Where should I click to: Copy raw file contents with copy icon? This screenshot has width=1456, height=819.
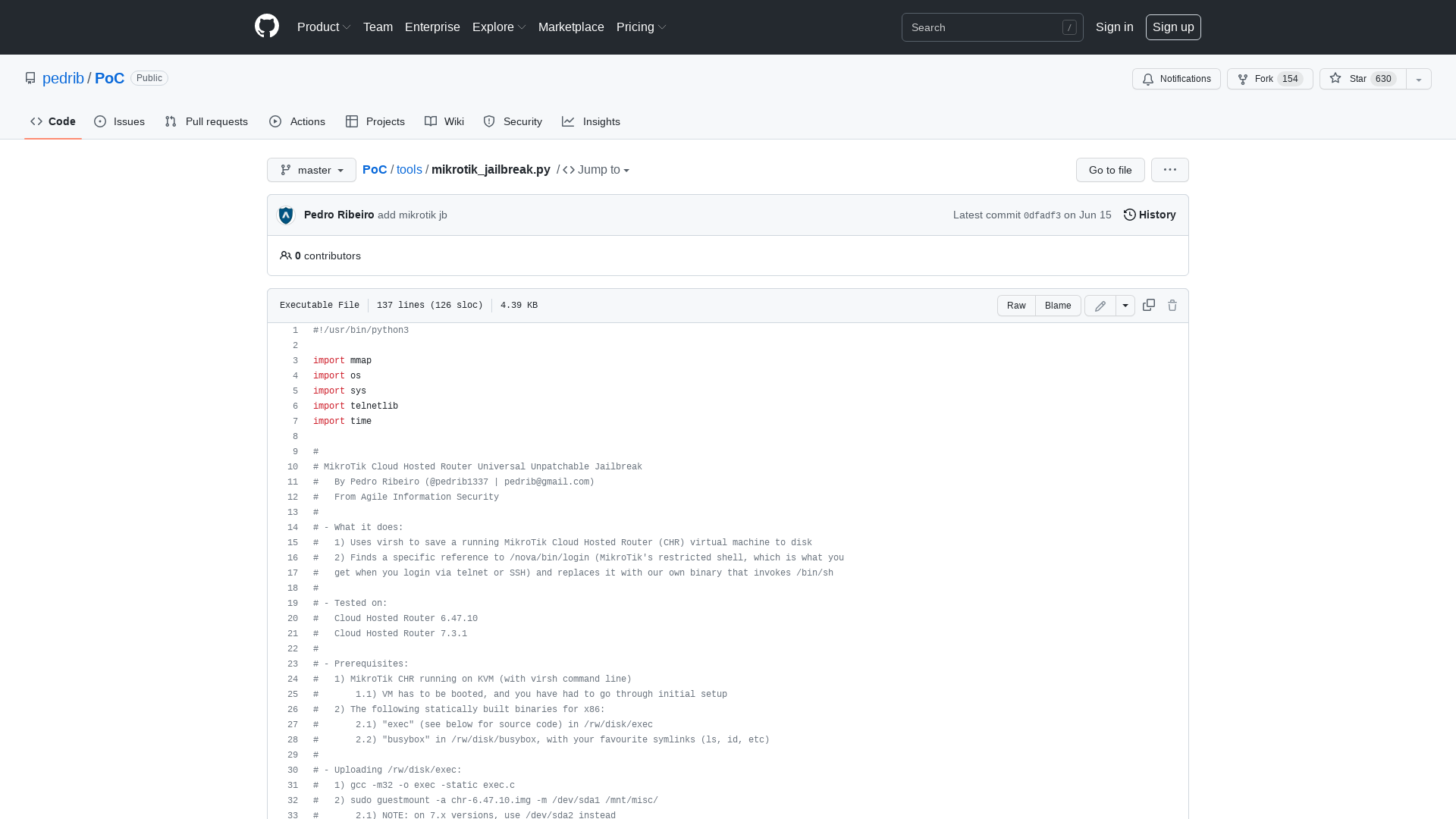pos(1148,305)
